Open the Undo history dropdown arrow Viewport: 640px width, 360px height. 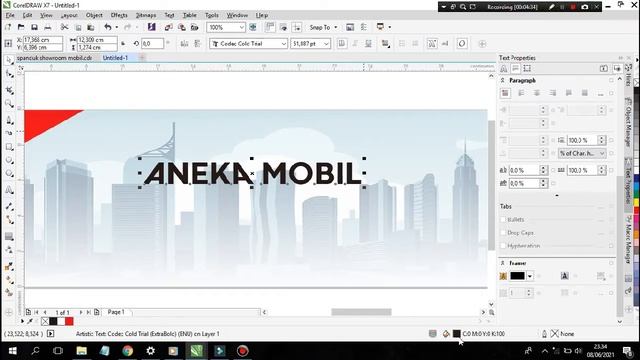tap(116, 27)
